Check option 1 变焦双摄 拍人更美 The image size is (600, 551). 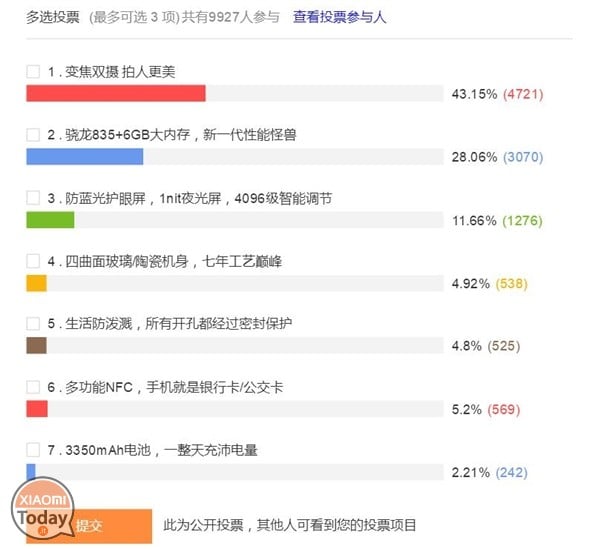click(x=33, y=72)
